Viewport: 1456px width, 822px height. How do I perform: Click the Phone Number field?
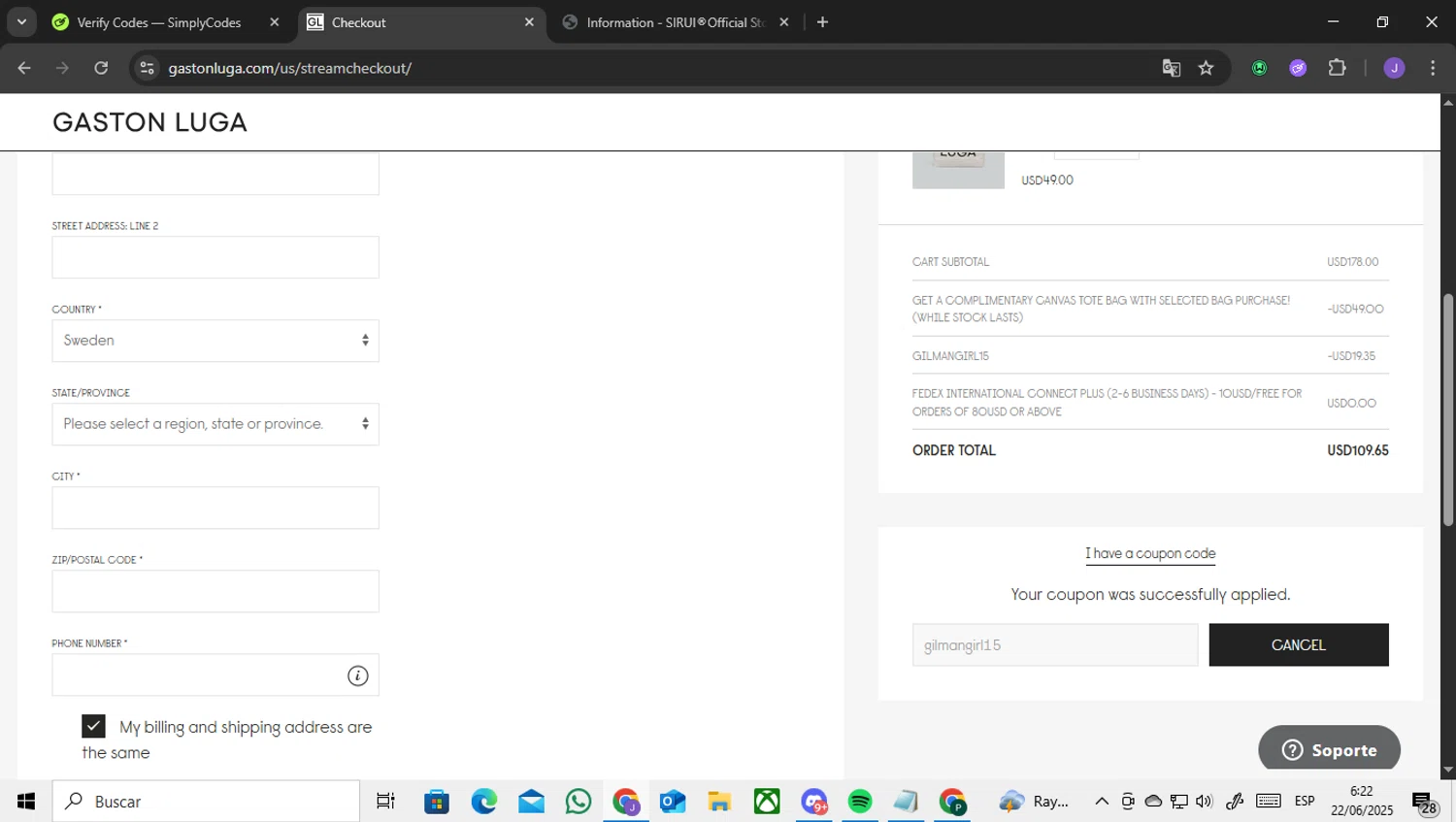pos(215,674)
